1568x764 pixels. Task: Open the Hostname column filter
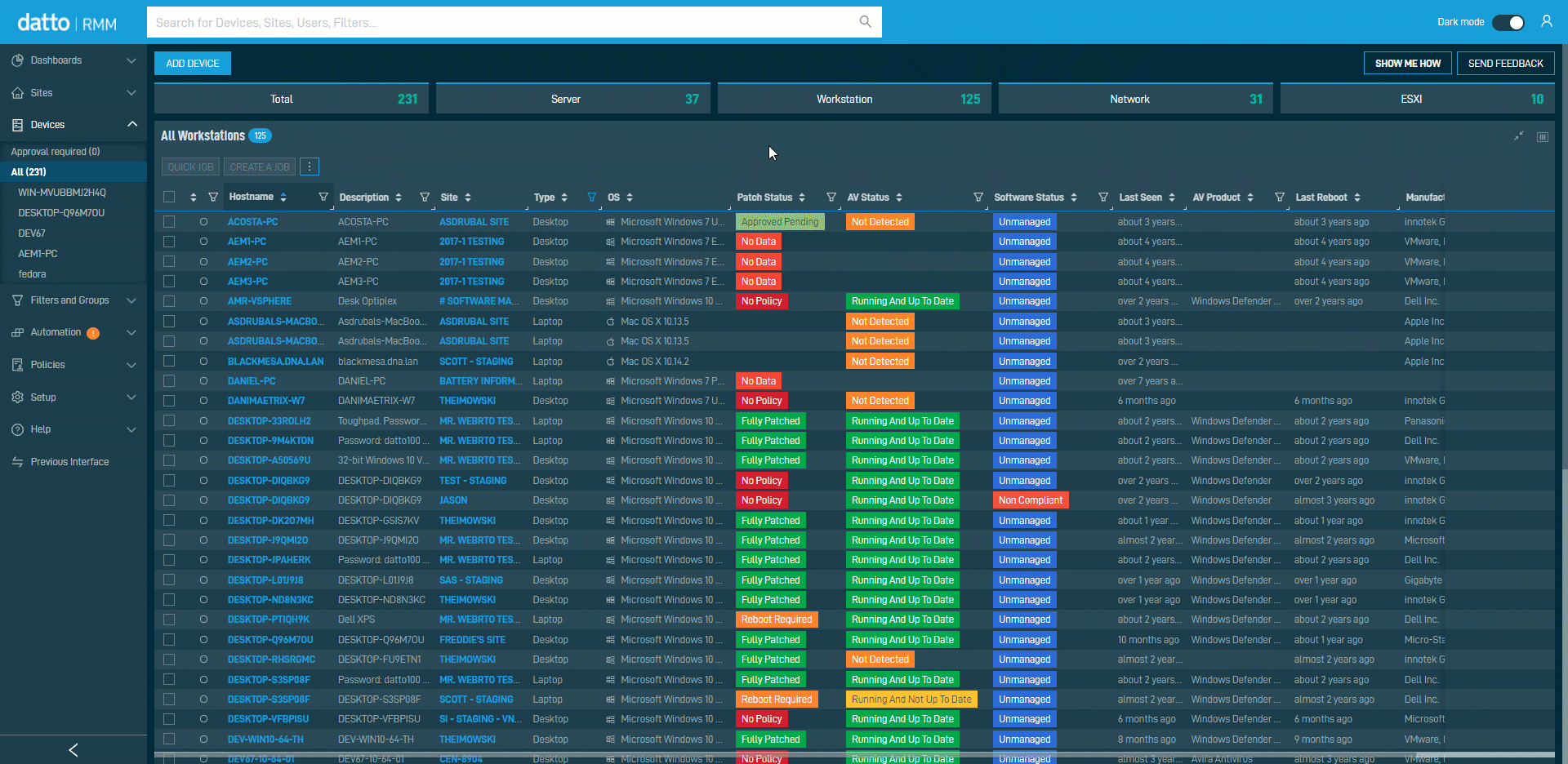coord(323,198)
